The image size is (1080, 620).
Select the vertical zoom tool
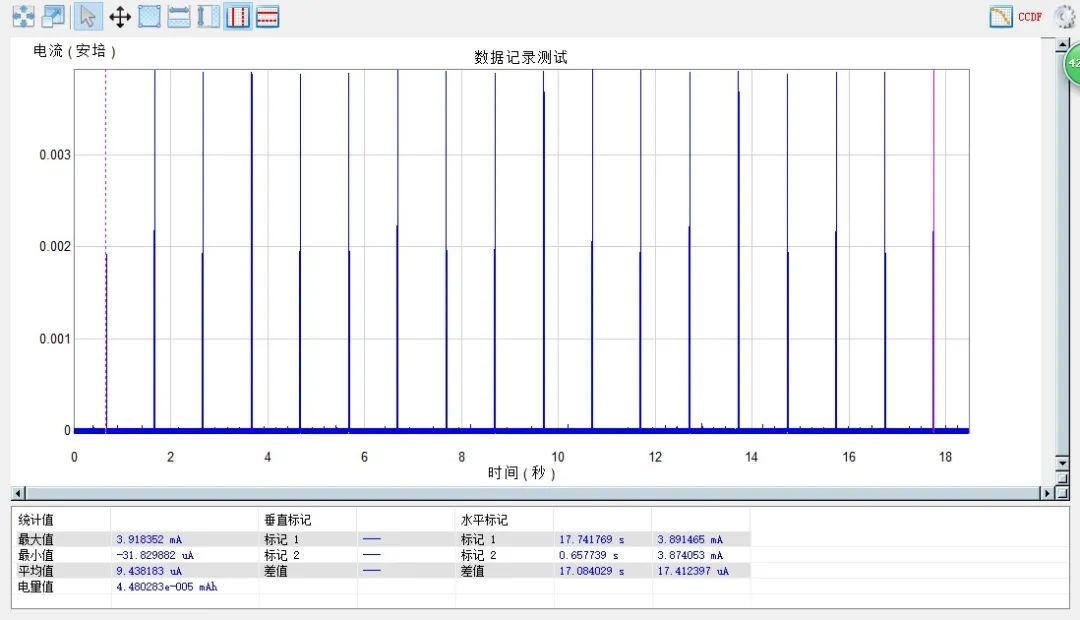point(208,17)
